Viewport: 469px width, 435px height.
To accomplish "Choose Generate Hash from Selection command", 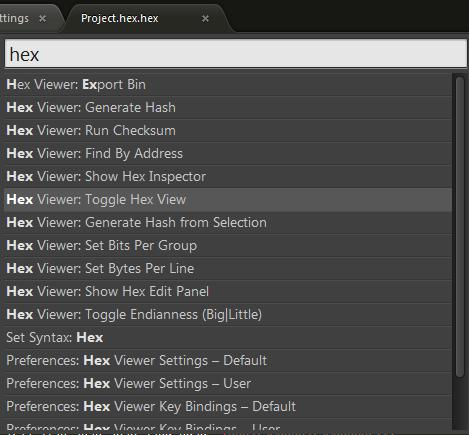I will pyautogui.click(x=228, y=223).
